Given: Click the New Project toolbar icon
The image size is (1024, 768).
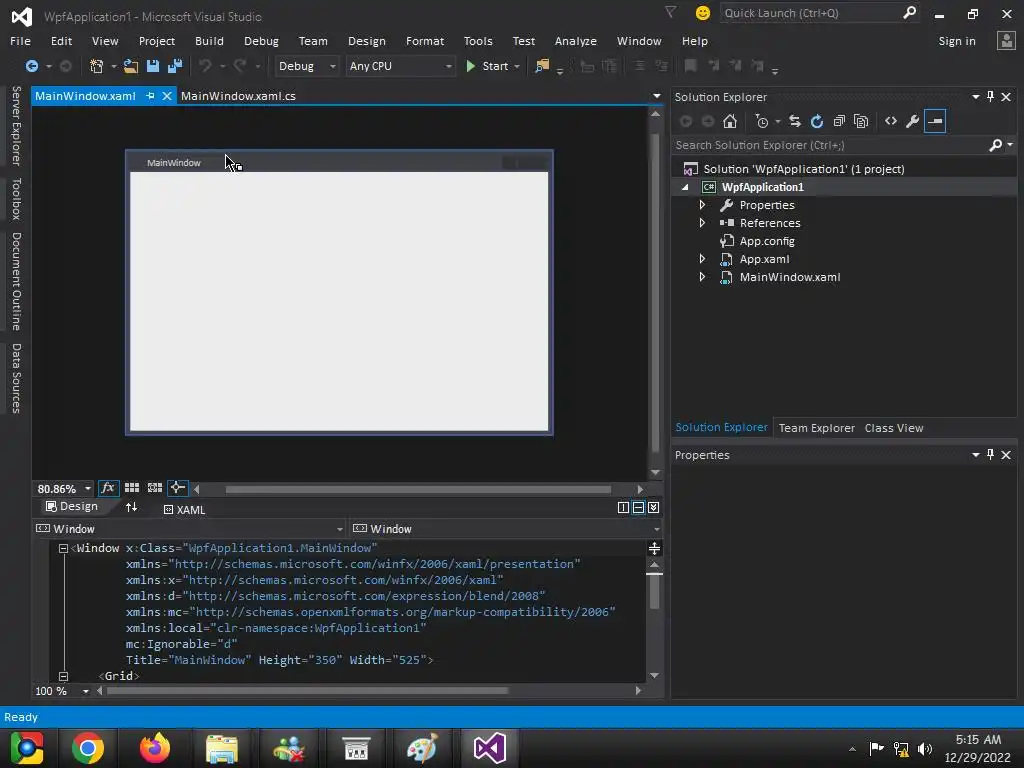Looking at the screenshot, I should point(97,66).
